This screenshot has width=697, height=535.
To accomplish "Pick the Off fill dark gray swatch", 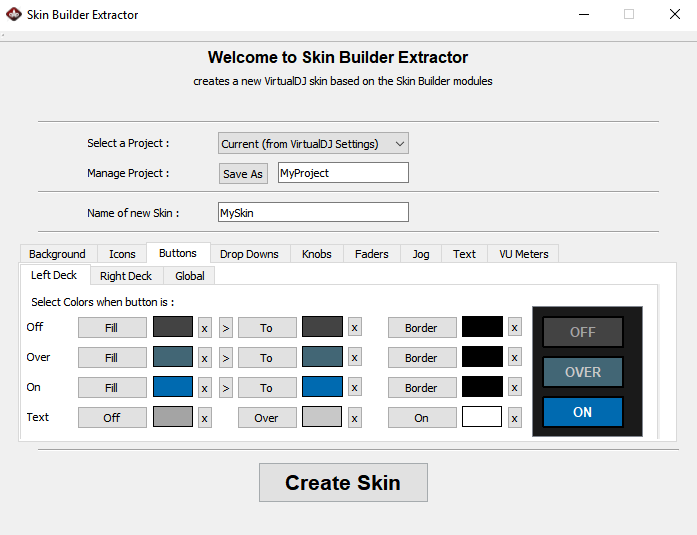I will tap(173, 327).
